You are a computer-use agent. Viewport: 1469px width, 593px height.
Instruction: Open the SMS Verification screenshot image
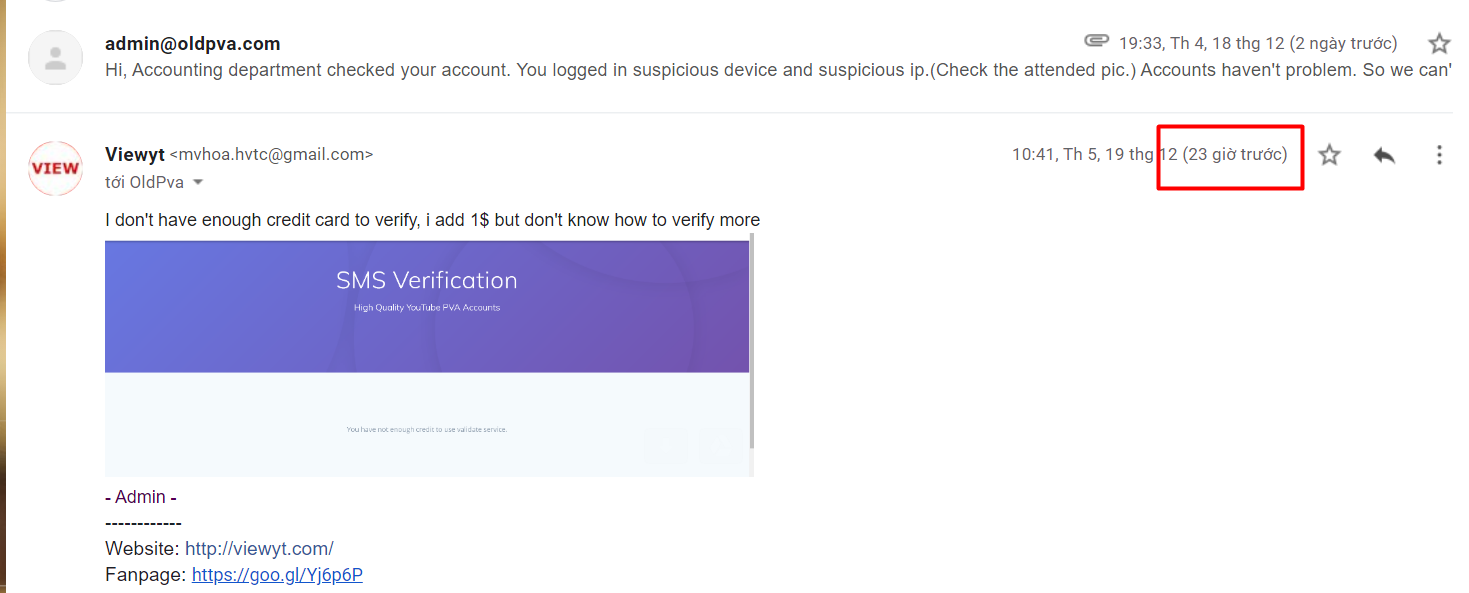(427, 358)
